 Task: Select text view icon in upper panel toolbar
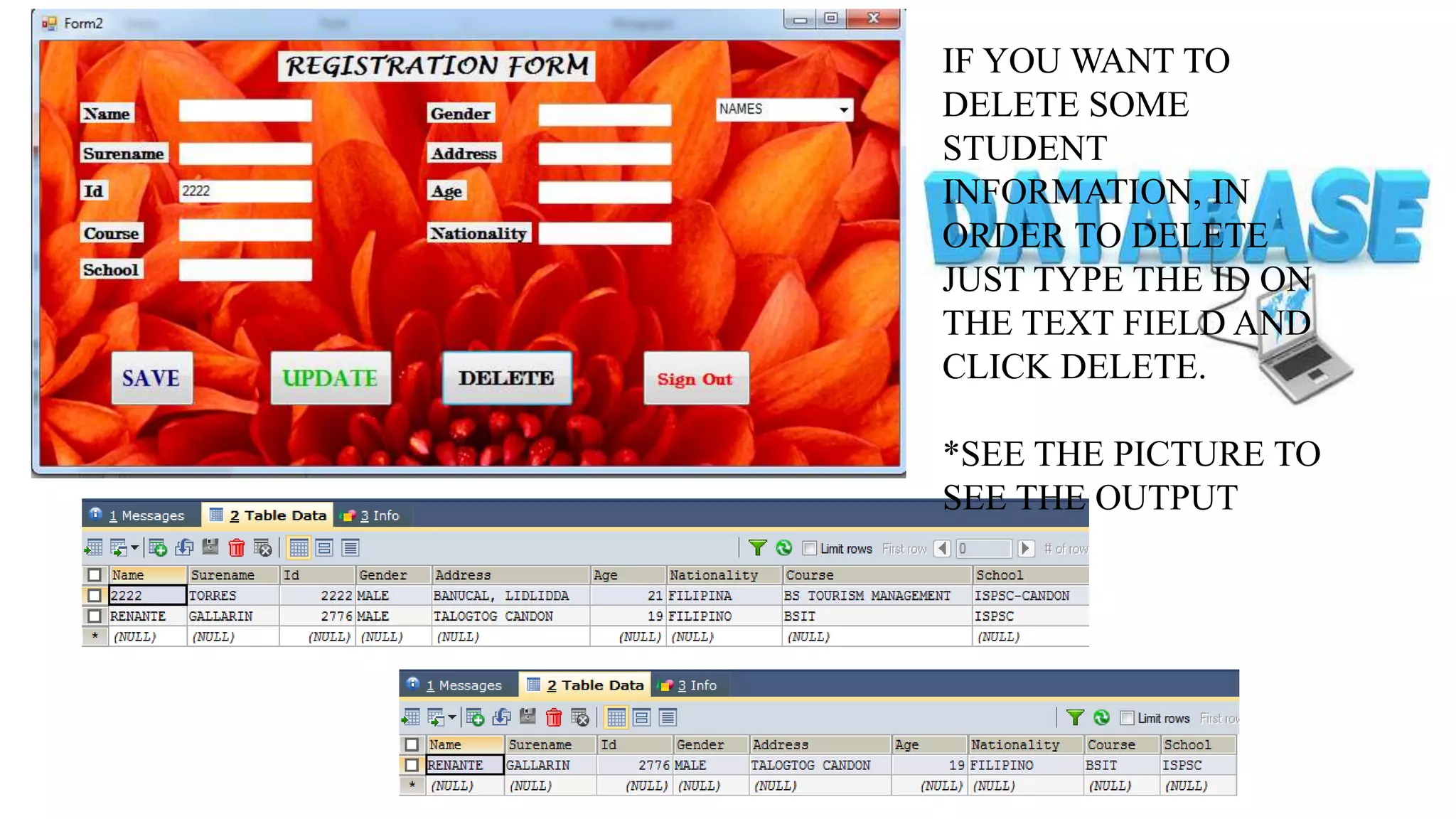click(x=350, y=547)
